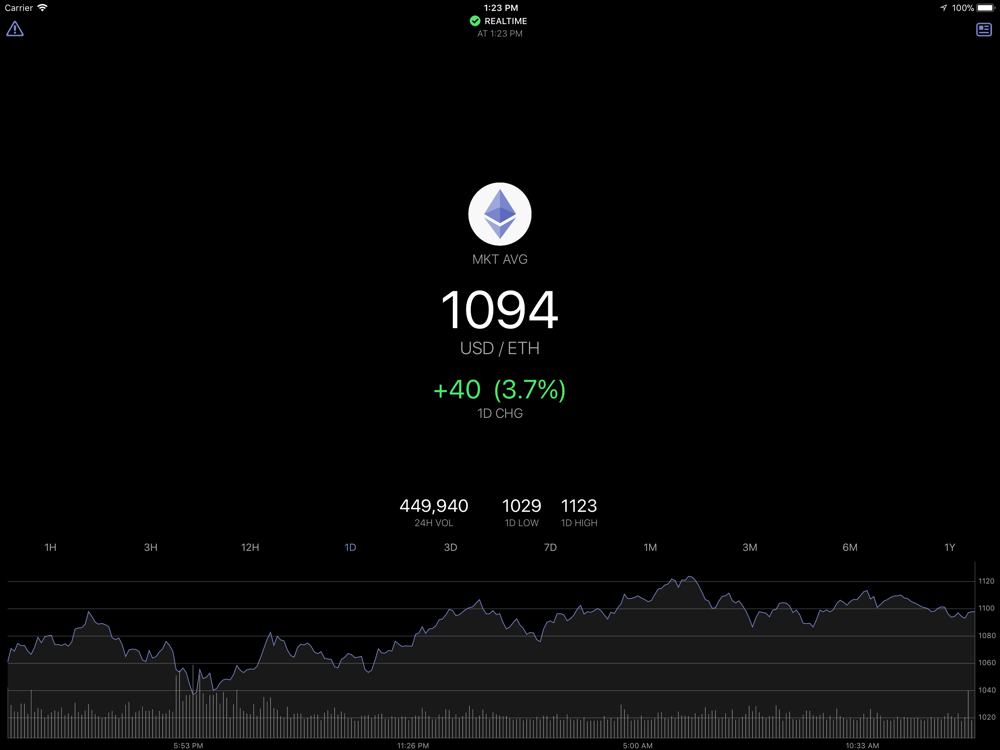This screenshot has width=1000, height=750.
Task: Tap the 24H VOL label
Action: [434, 523]
